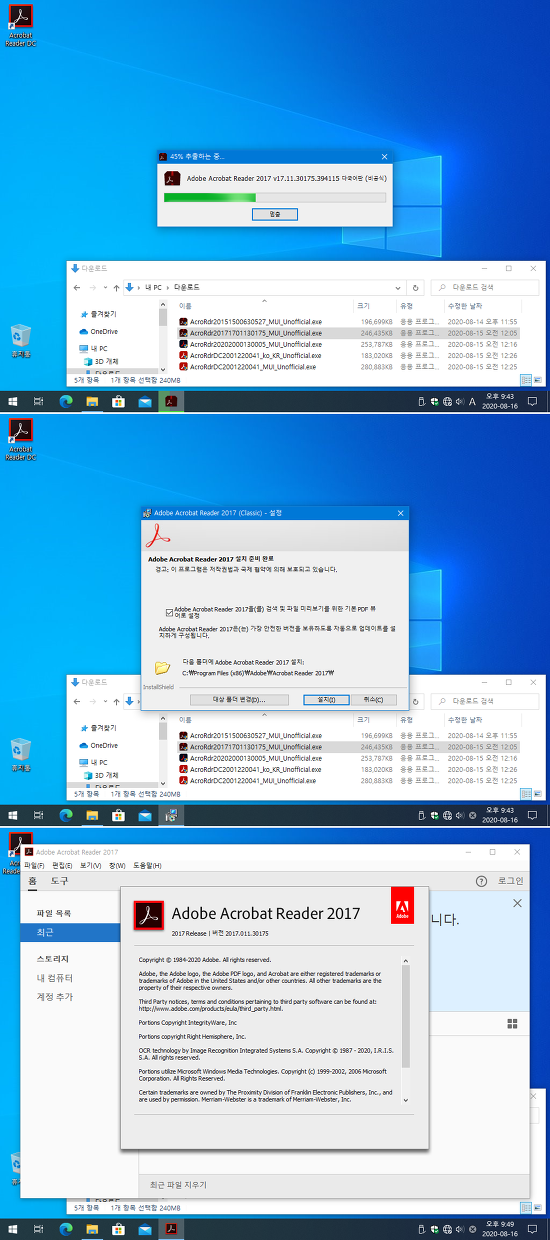550x1240 pixels.
Task: Click the About dialog scrollbar up arrow
Action: click(406, 961)
